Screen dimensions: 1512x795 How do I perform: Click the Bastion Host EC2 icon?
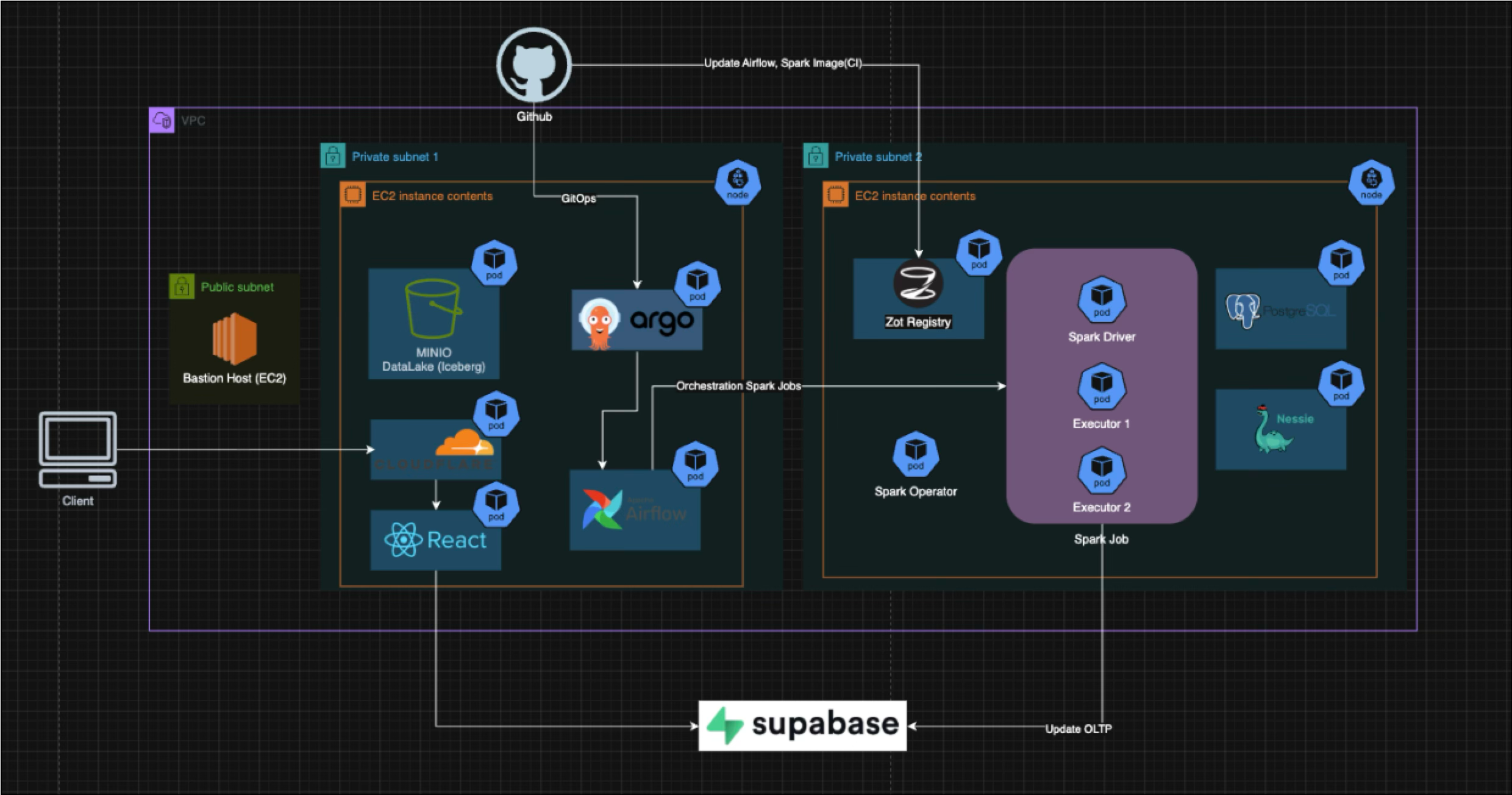point(235,339)
